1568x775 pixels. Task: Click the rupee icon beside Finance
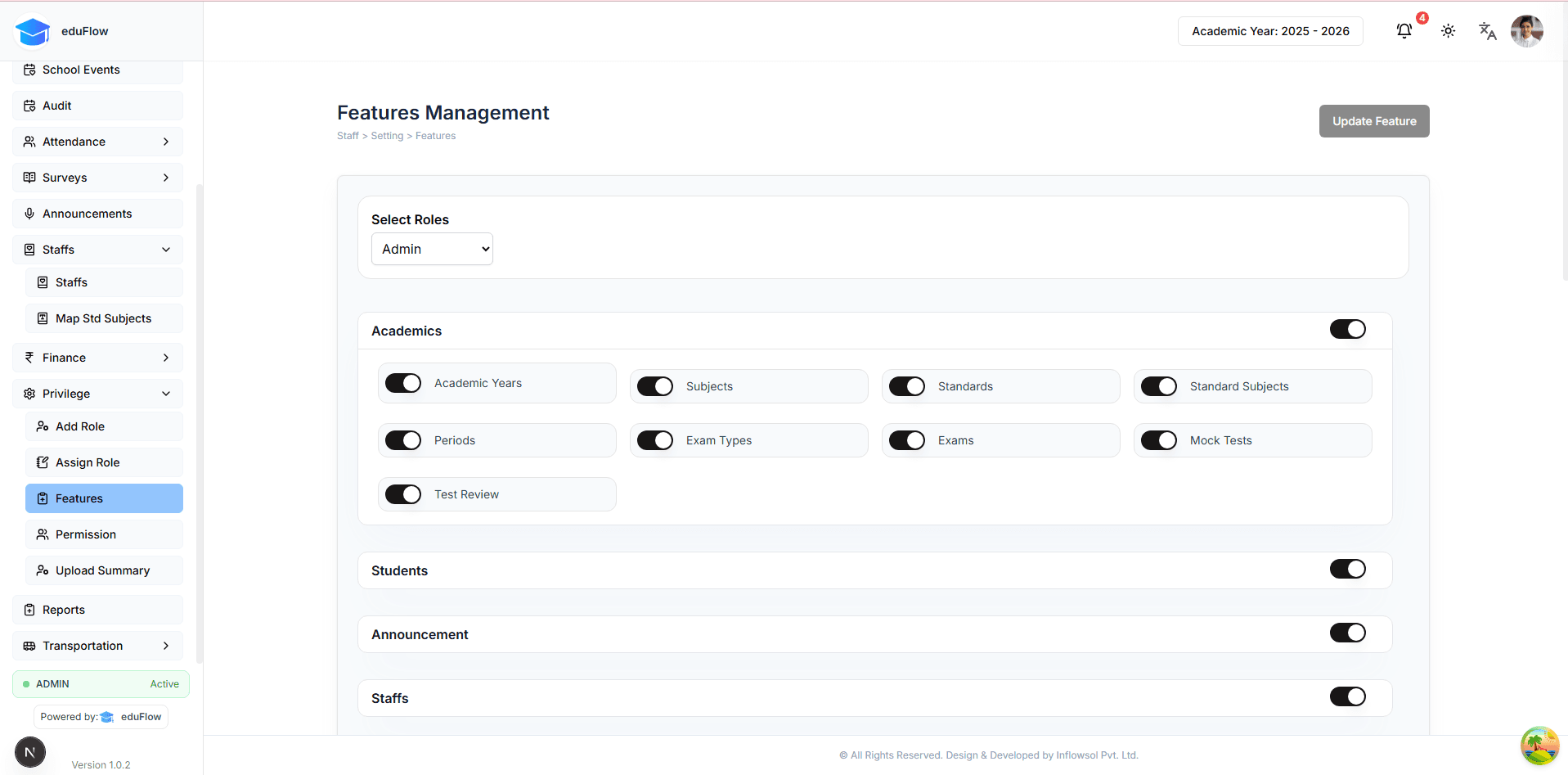pyautogui.click(x=29, y=358)
